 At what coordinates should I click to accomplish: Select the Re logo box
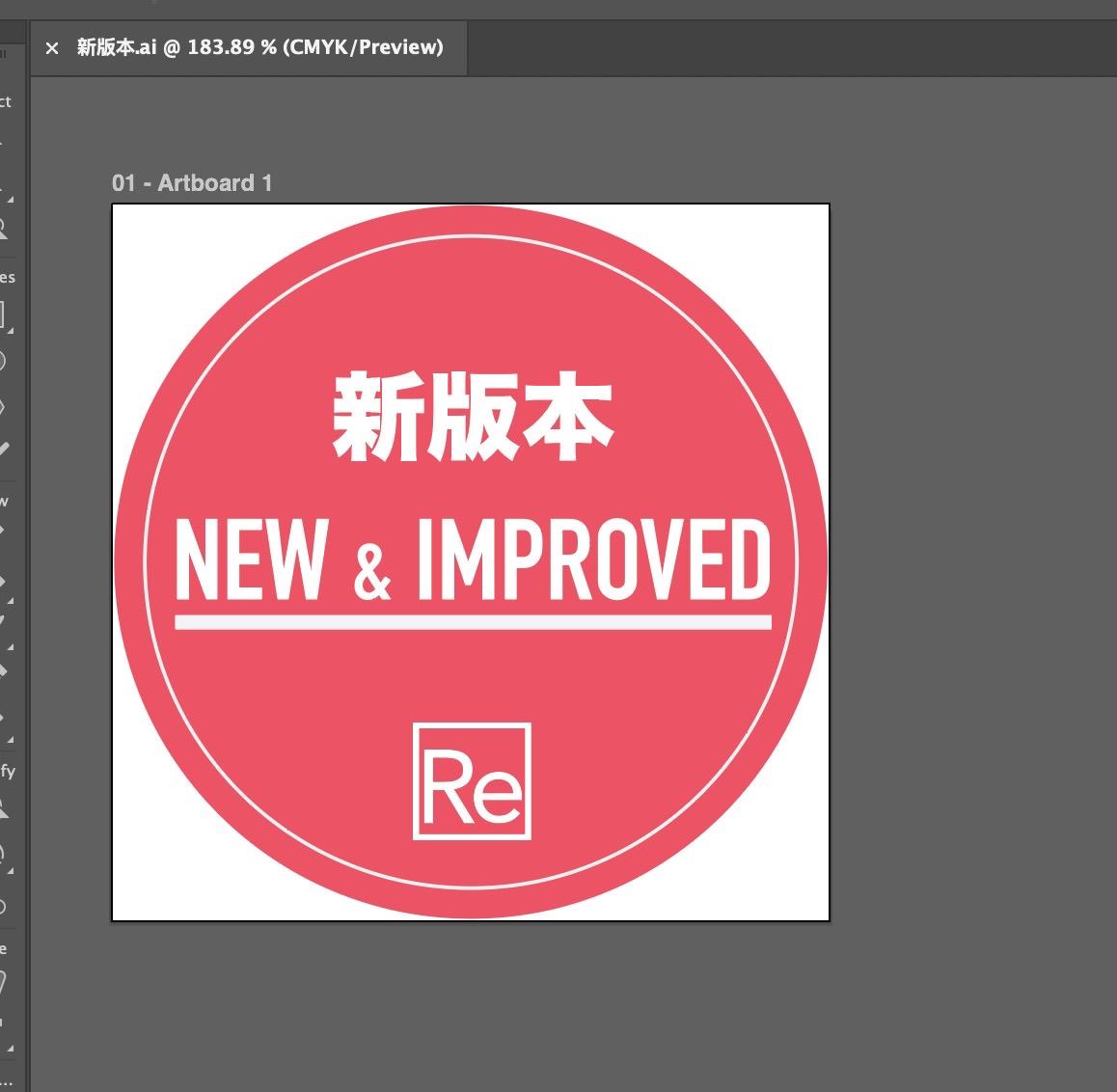473,781
